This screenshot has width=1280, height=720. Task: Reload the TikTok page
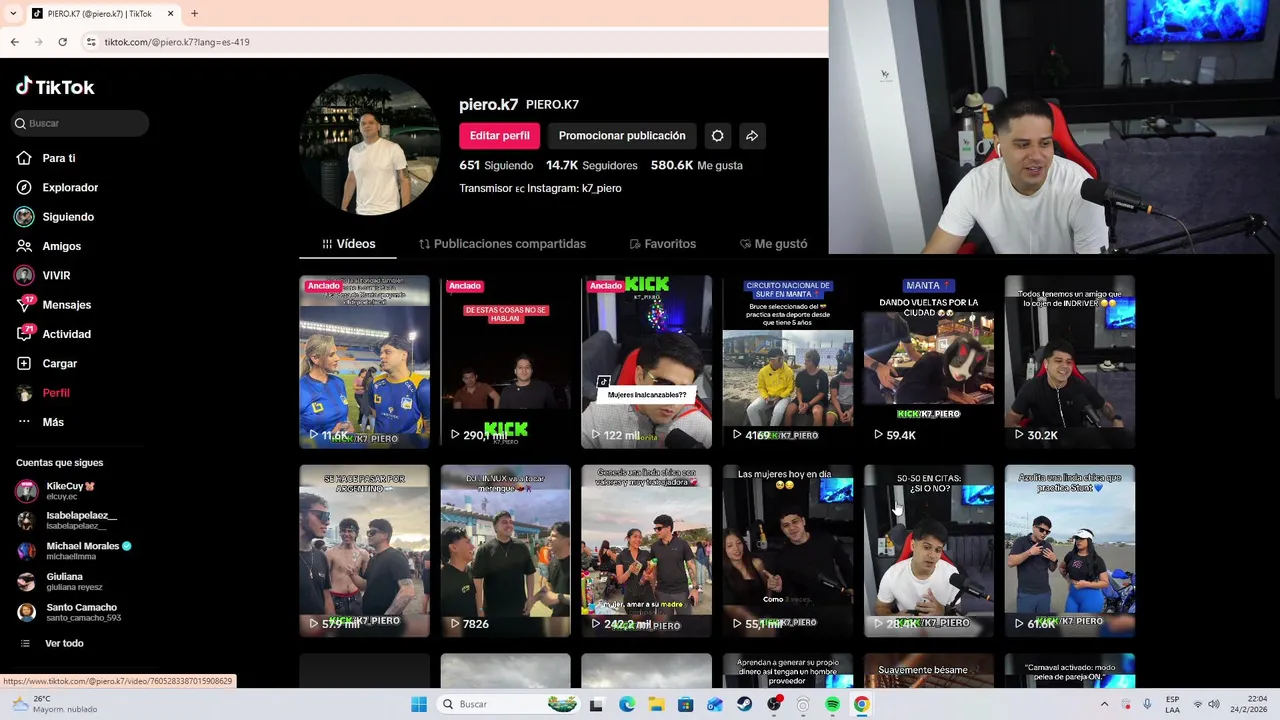[x=62, y=42]
